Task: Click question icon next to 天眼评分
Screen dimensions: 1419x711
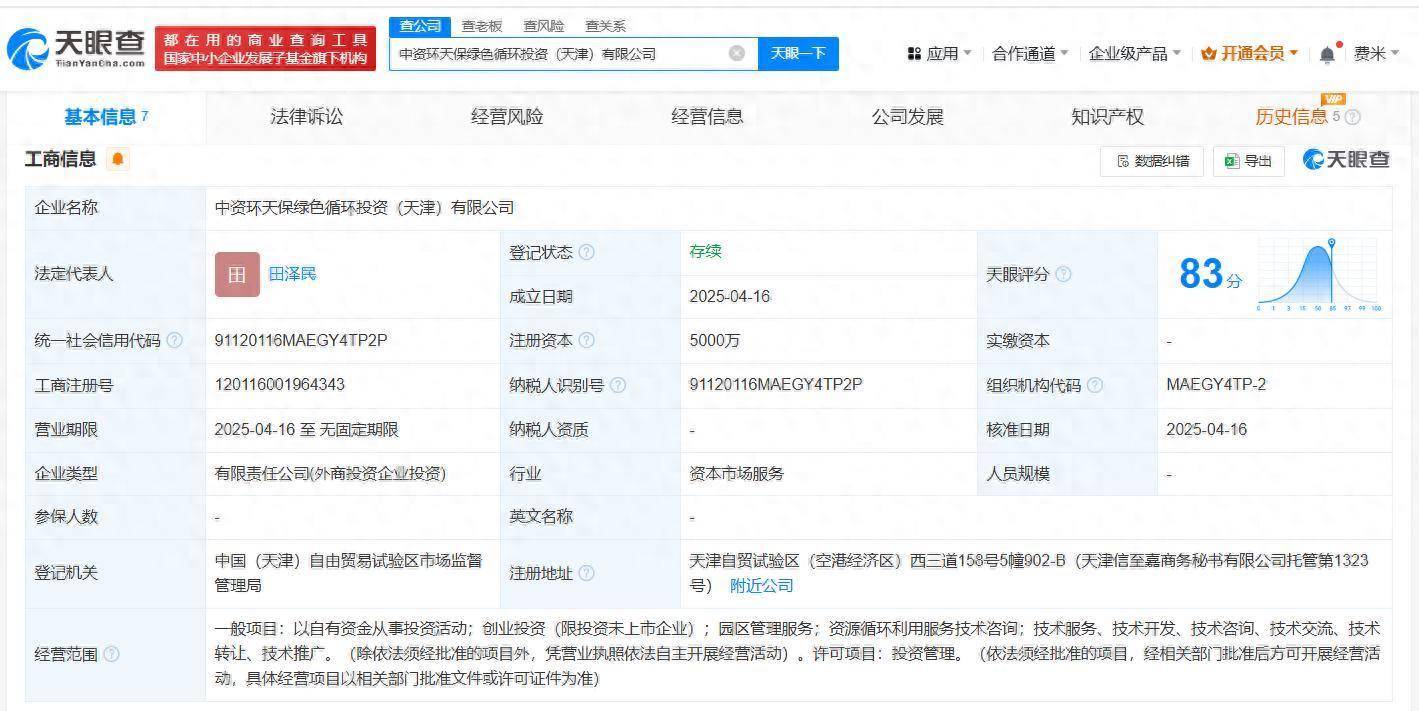Action: click(x=1063, y=274)
